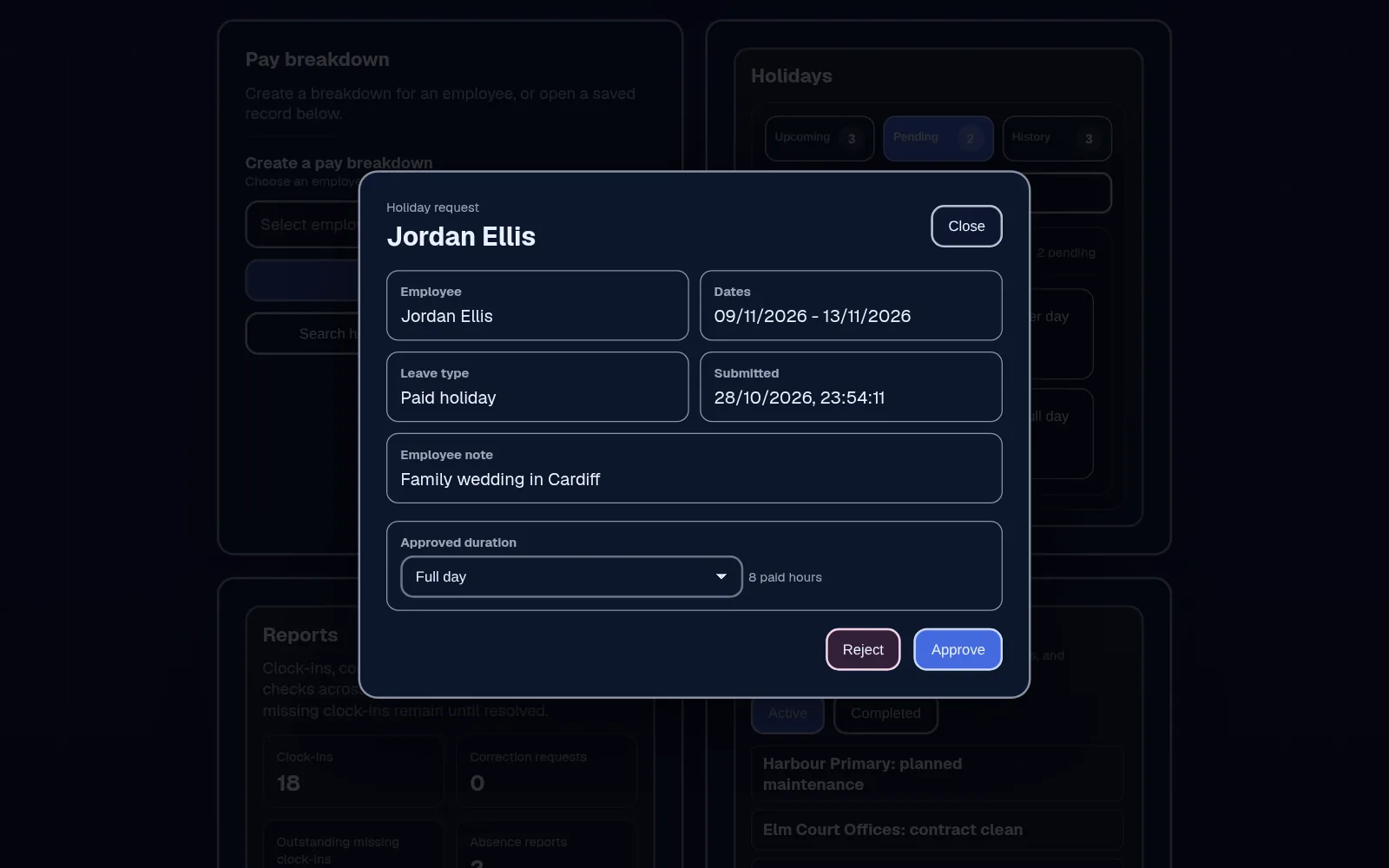Click the 2 pending label in Holidays
This screenshot has width=1389, height=868.
tap(1066, 253)
